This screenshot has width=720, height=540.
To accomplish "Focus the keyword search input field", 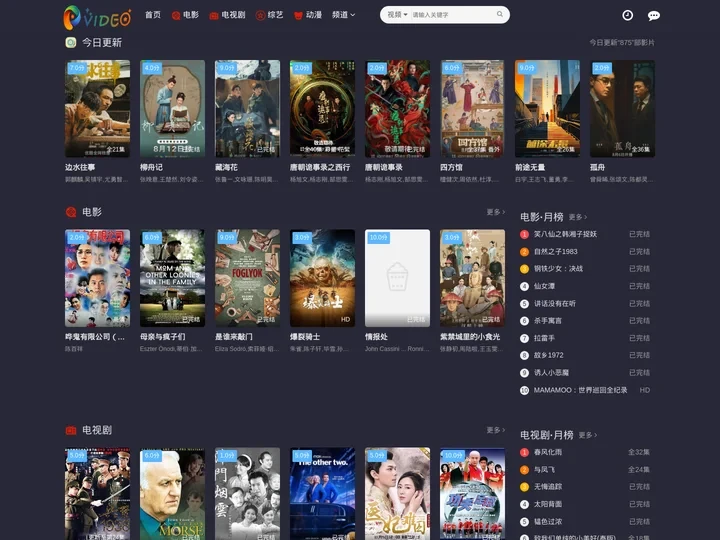I will coord(452,15).
